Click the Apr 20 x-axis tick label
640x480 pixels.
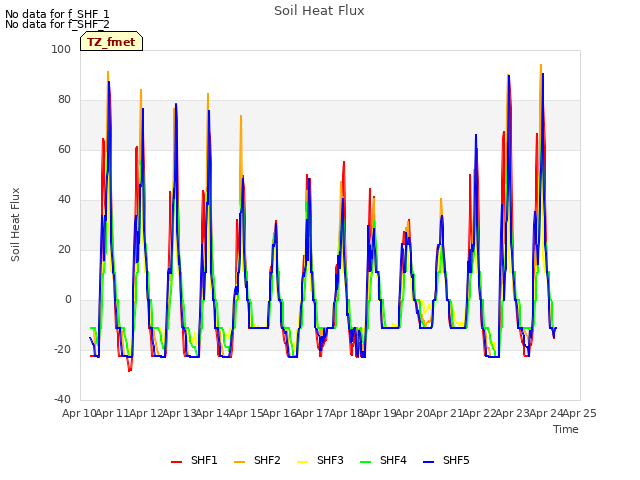click(413, 413)
